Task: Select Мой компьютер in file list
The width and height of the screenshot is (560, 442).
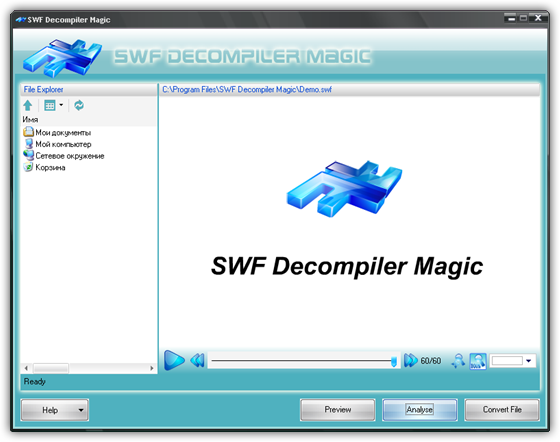Action: click(63, 144)
